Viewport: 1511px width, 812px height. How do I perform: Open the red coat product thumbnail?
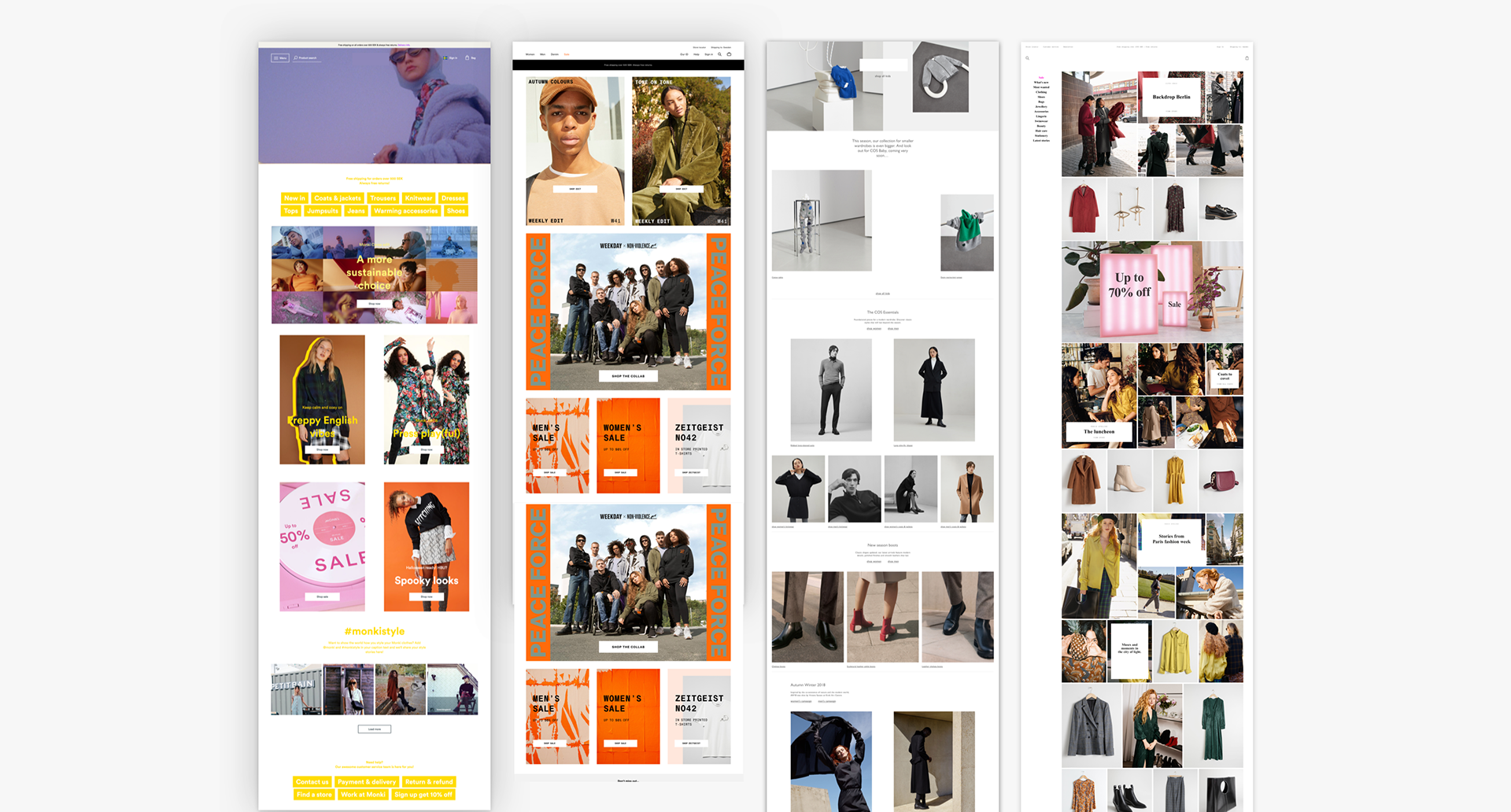click(1083, 209)
